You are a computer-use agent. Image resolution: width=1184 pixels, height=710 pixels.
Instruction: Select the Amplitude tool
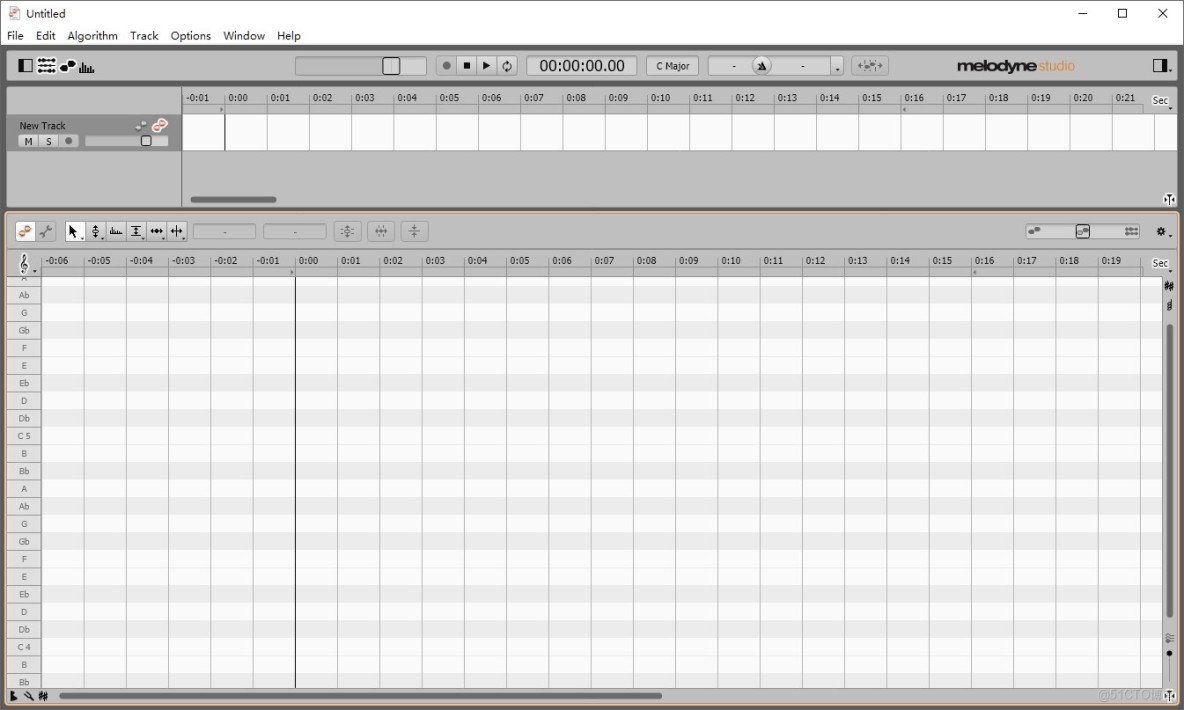click(x=136, y=231)
